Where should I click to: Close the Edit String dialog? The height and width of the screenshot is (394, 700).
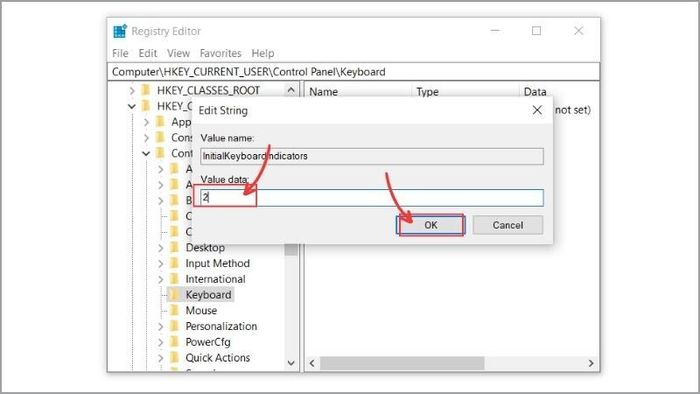click(537, 110)
